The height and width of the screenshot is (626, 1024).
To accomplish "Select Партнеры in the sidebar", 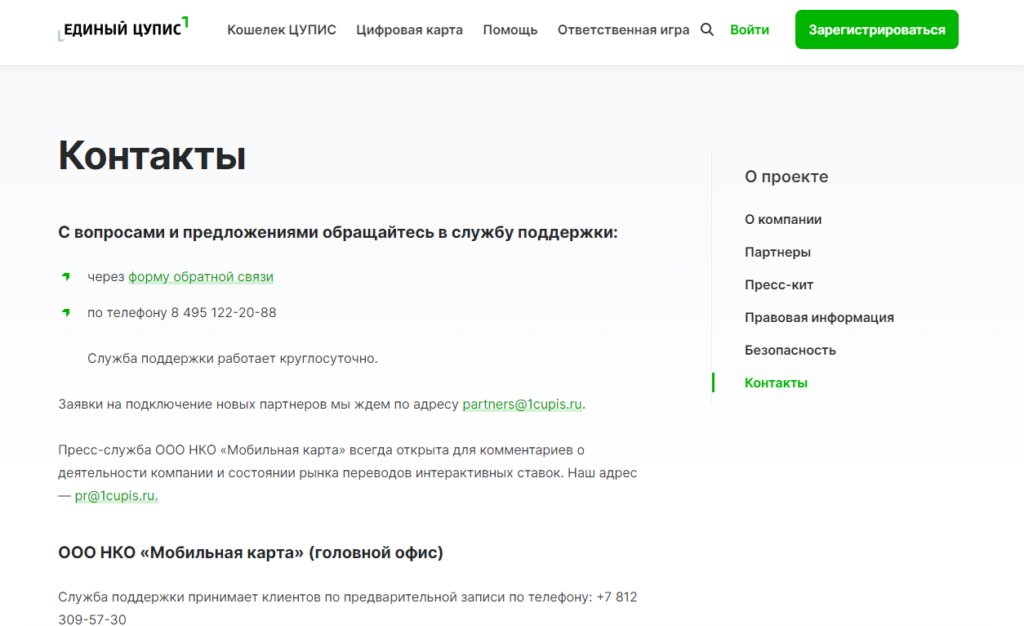I will [x=777, y=252].
